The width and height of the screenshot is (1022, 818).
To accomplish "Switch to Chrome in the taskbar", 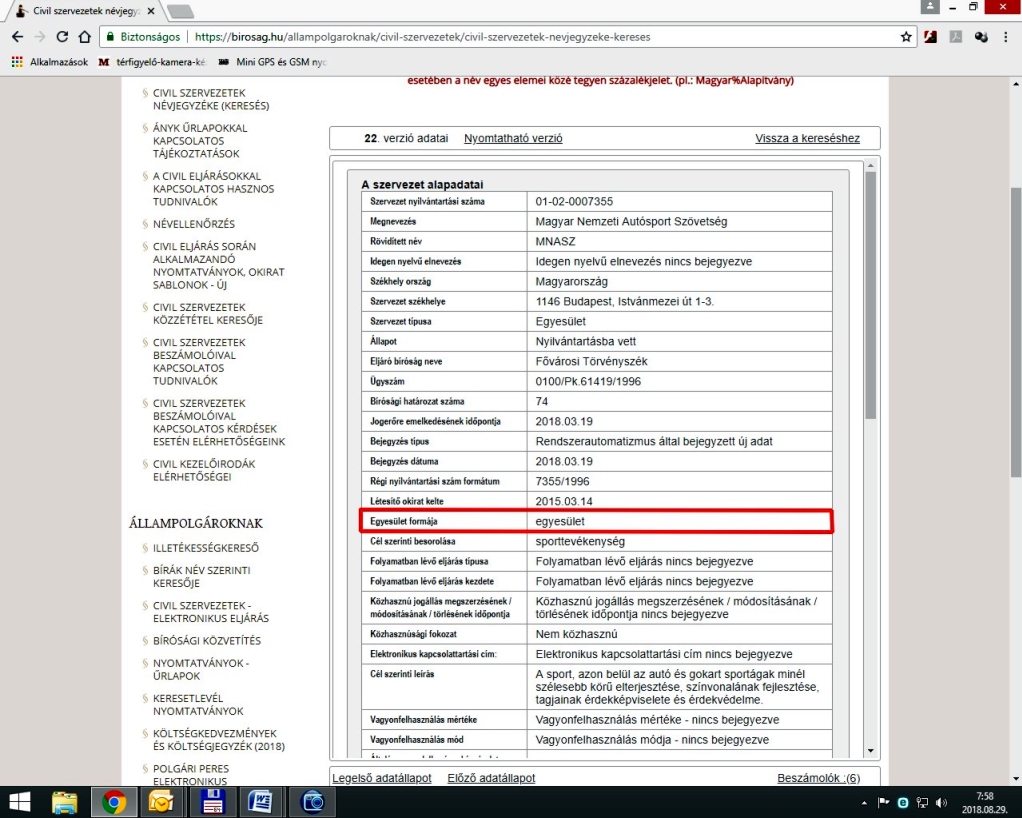I will click(x=113, y=802).
